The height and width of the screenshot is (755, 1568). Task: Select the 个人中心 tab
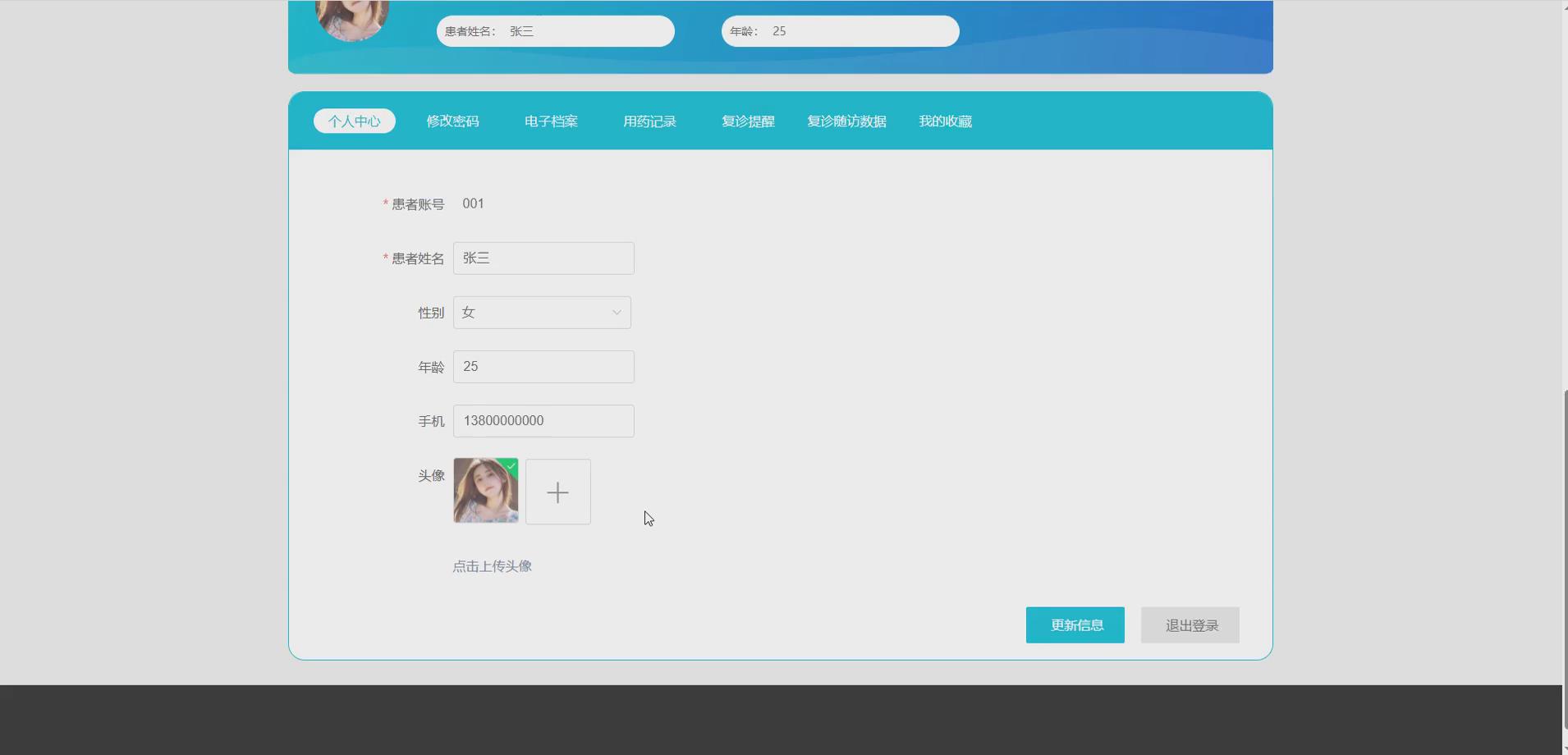354,121
